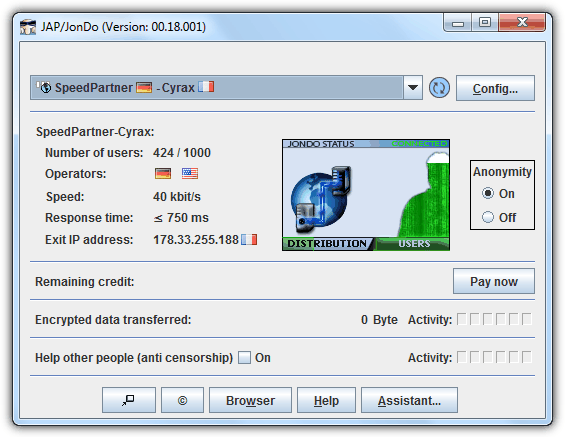Launch the Browser button
This screenshot has width=565, height=437.
[x=250, y=400]
